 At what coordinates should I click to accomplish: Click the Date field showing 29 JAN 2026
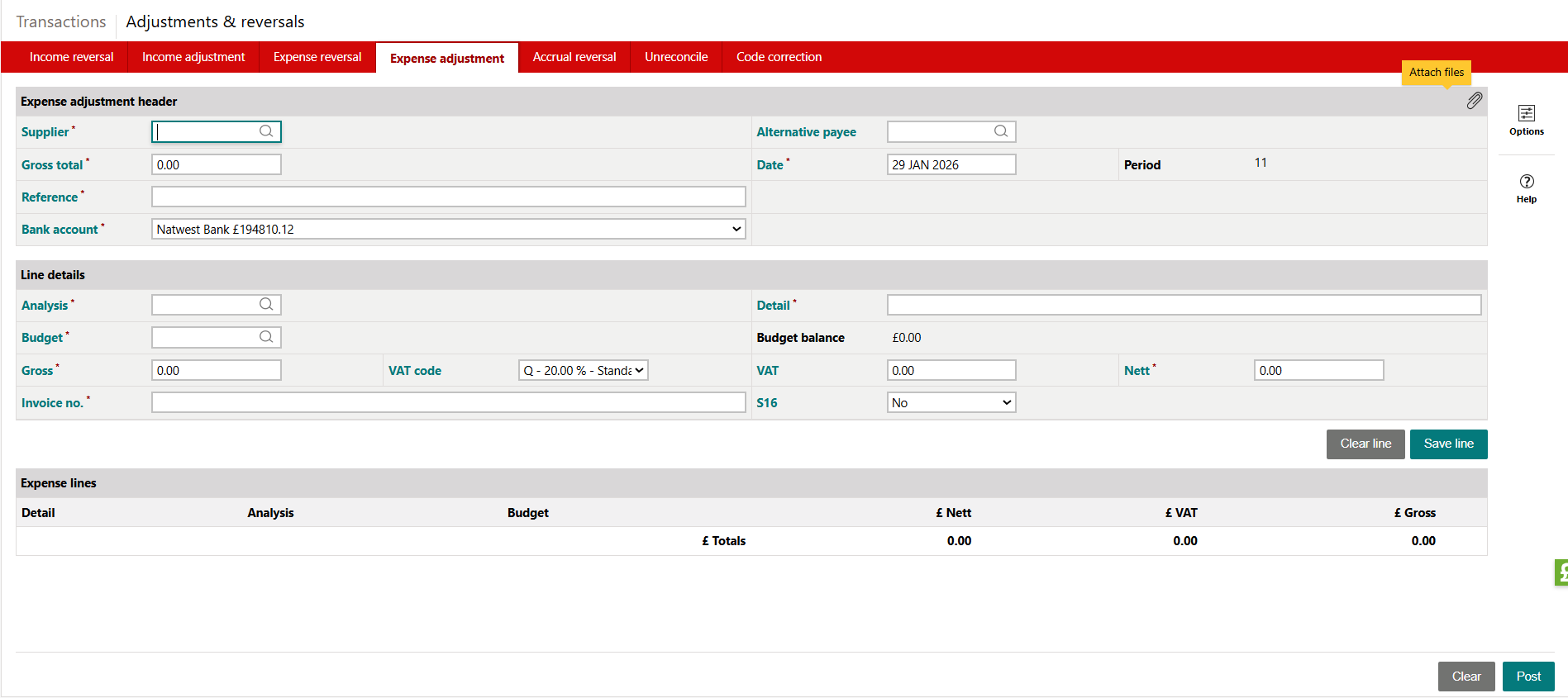(x=951, y=164)
